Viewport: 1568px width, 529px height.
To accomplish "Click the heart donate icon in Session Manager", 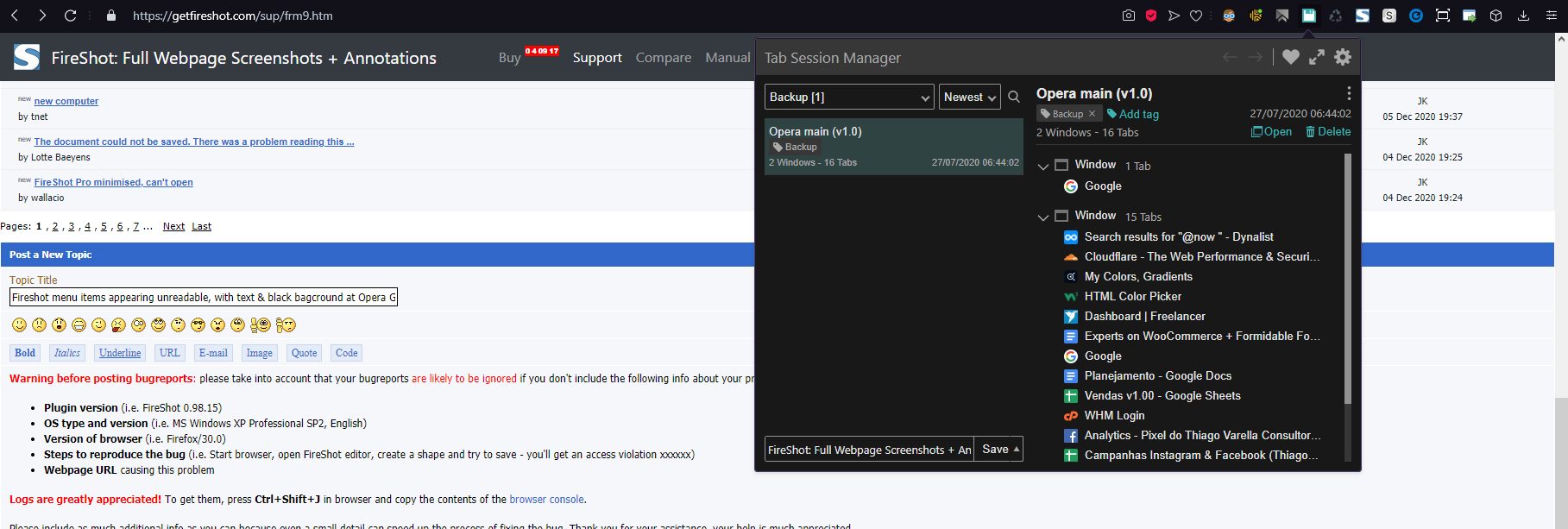I will coord(1291,57).
